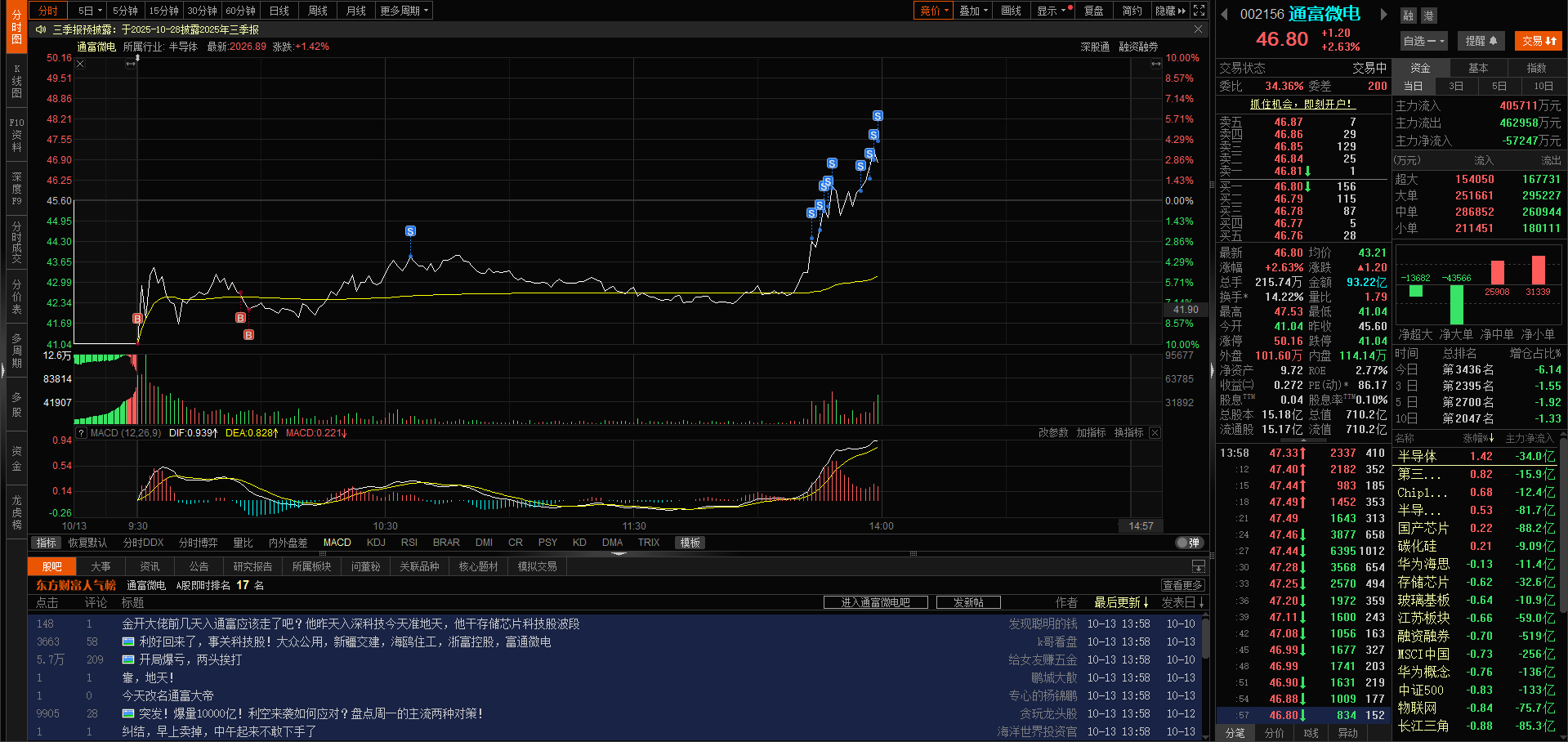1568x742 pixels.
Task: Click the 抓住机会，即刻开户 link
Action: (x=1302, y=104)
